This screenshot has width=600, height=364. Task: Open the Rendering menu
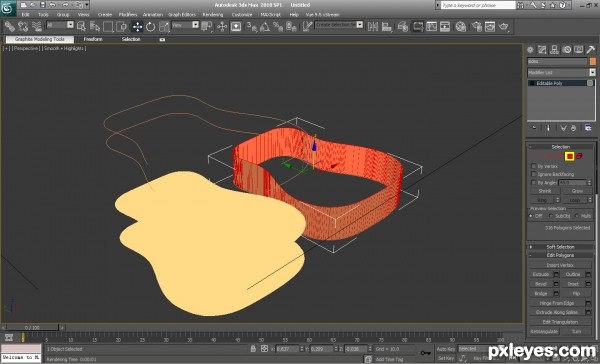tap(213, 15)
